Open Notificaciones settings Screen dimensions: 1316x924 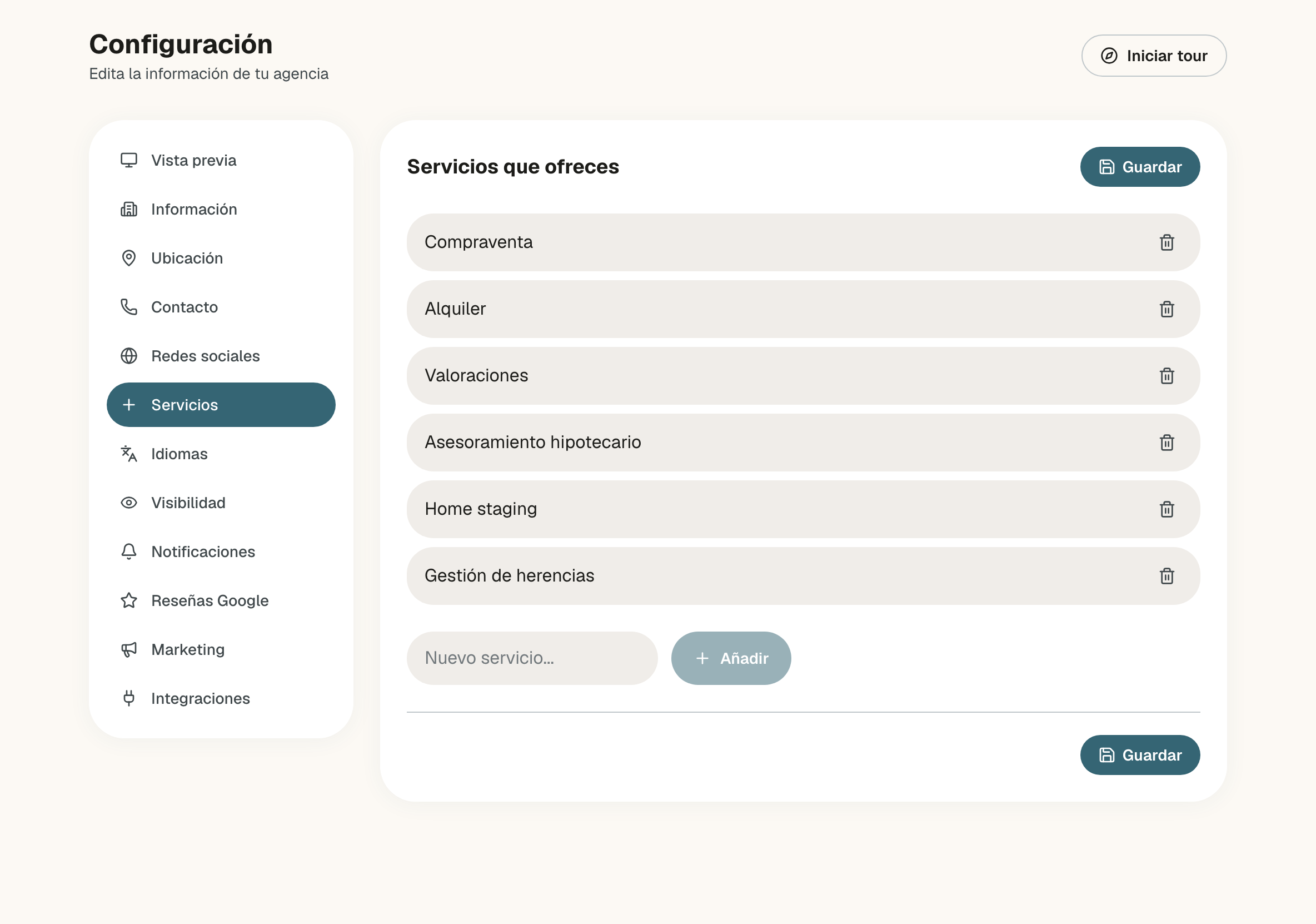221,552
